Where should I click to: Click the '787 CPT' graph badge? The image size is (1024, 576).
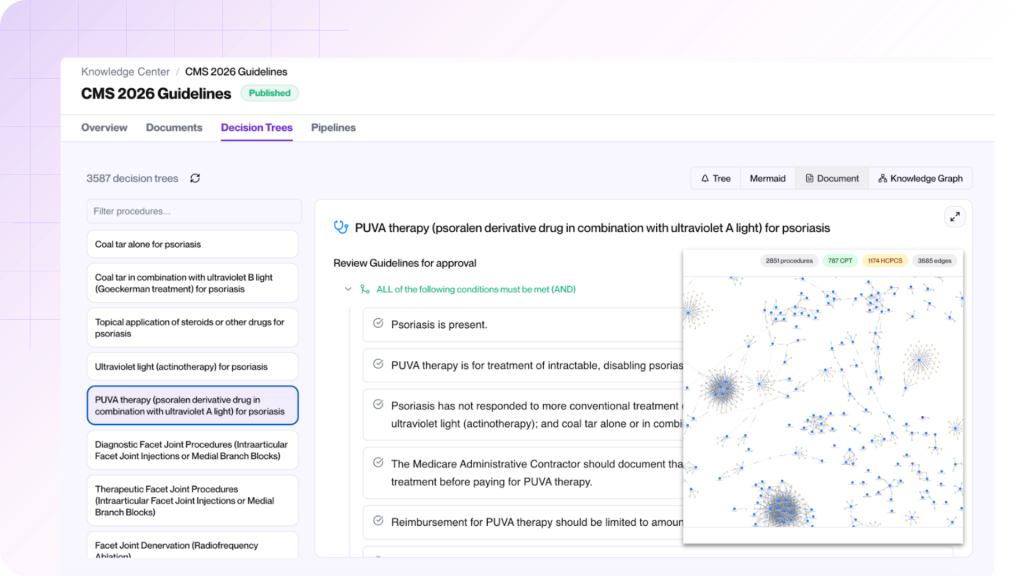coord(840,261)
